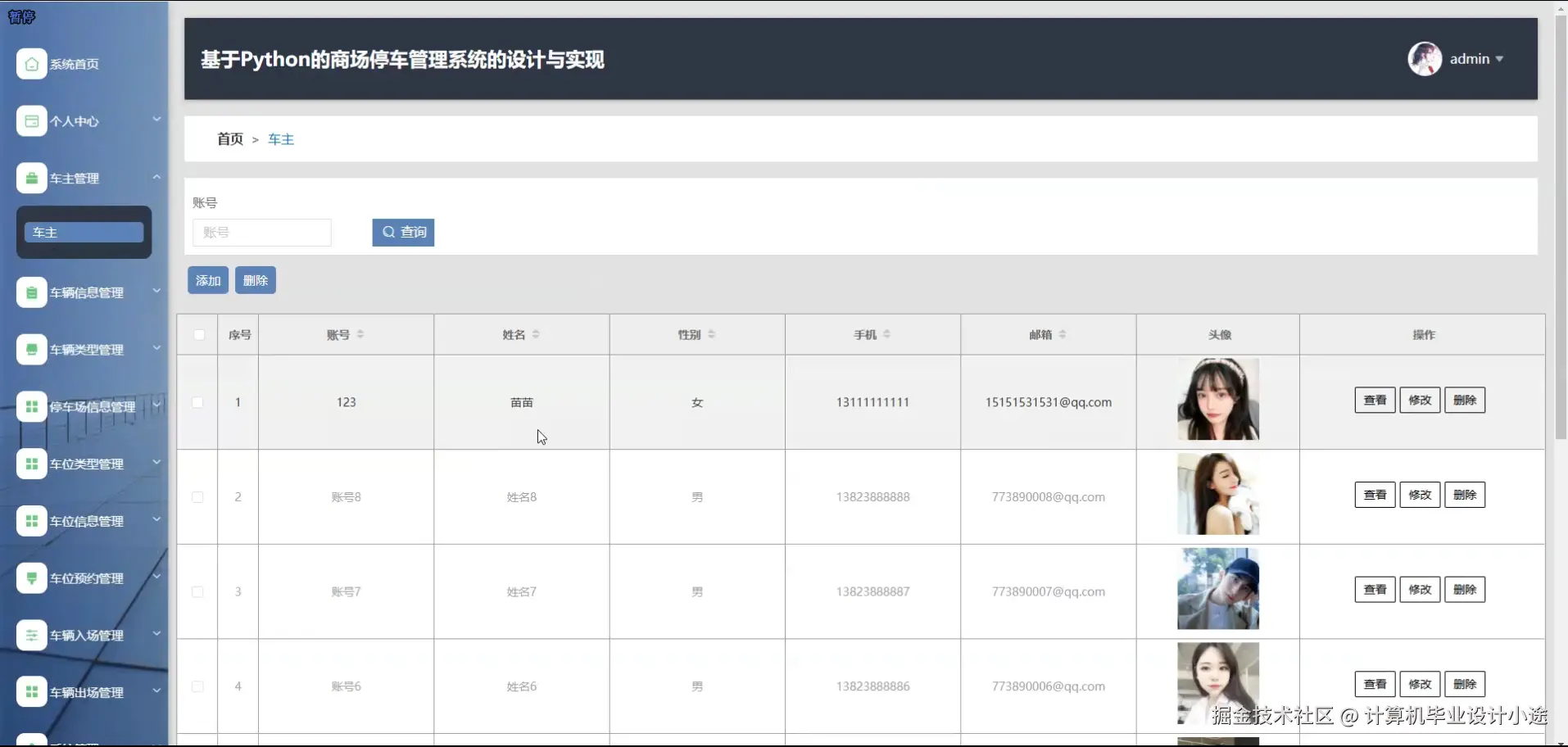Open the avatar photo of 姓名7

(1218, 588)
